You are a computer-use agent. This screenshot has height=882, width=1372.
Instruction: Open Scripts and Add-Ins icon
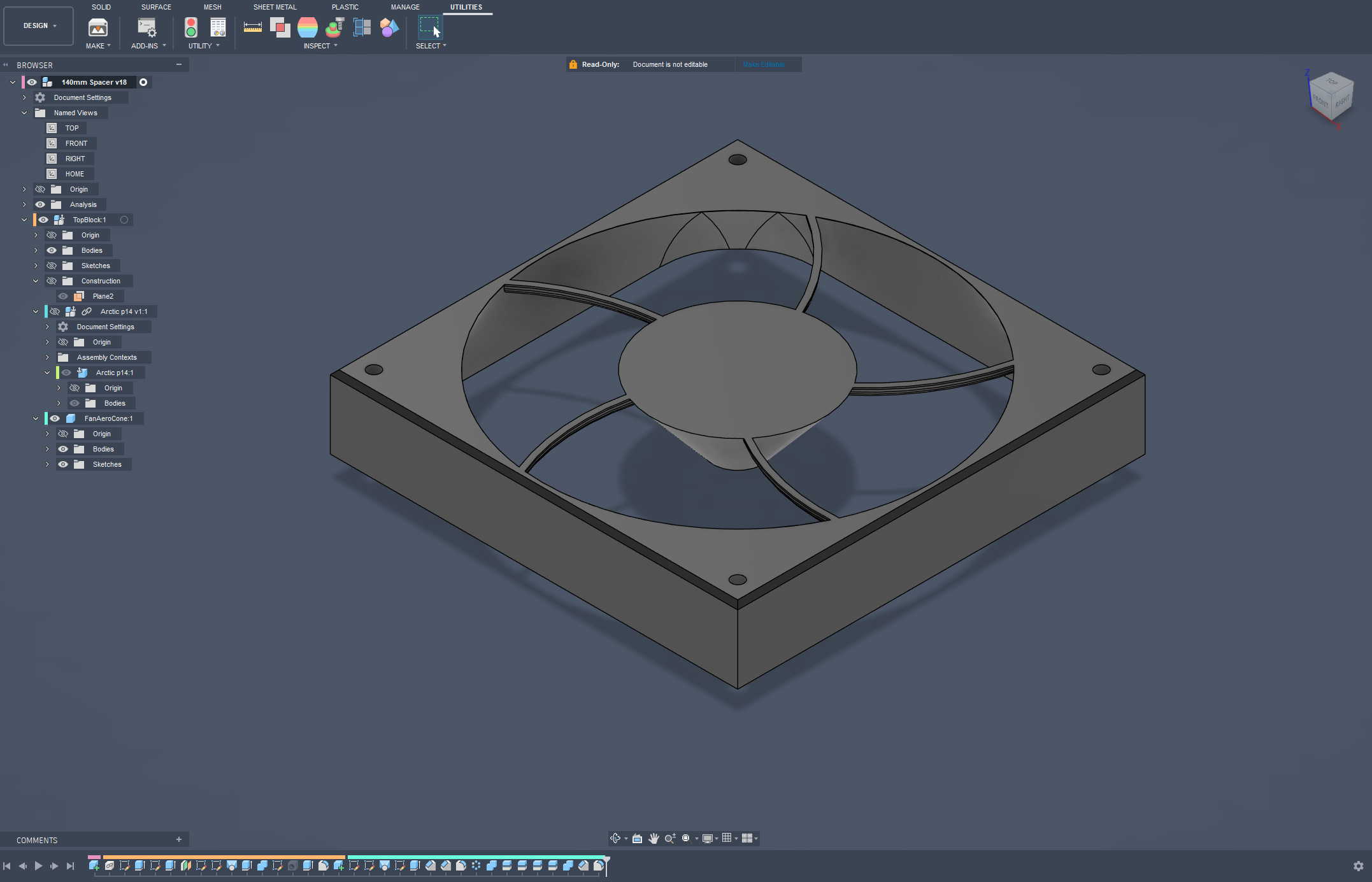pos(147,27)
